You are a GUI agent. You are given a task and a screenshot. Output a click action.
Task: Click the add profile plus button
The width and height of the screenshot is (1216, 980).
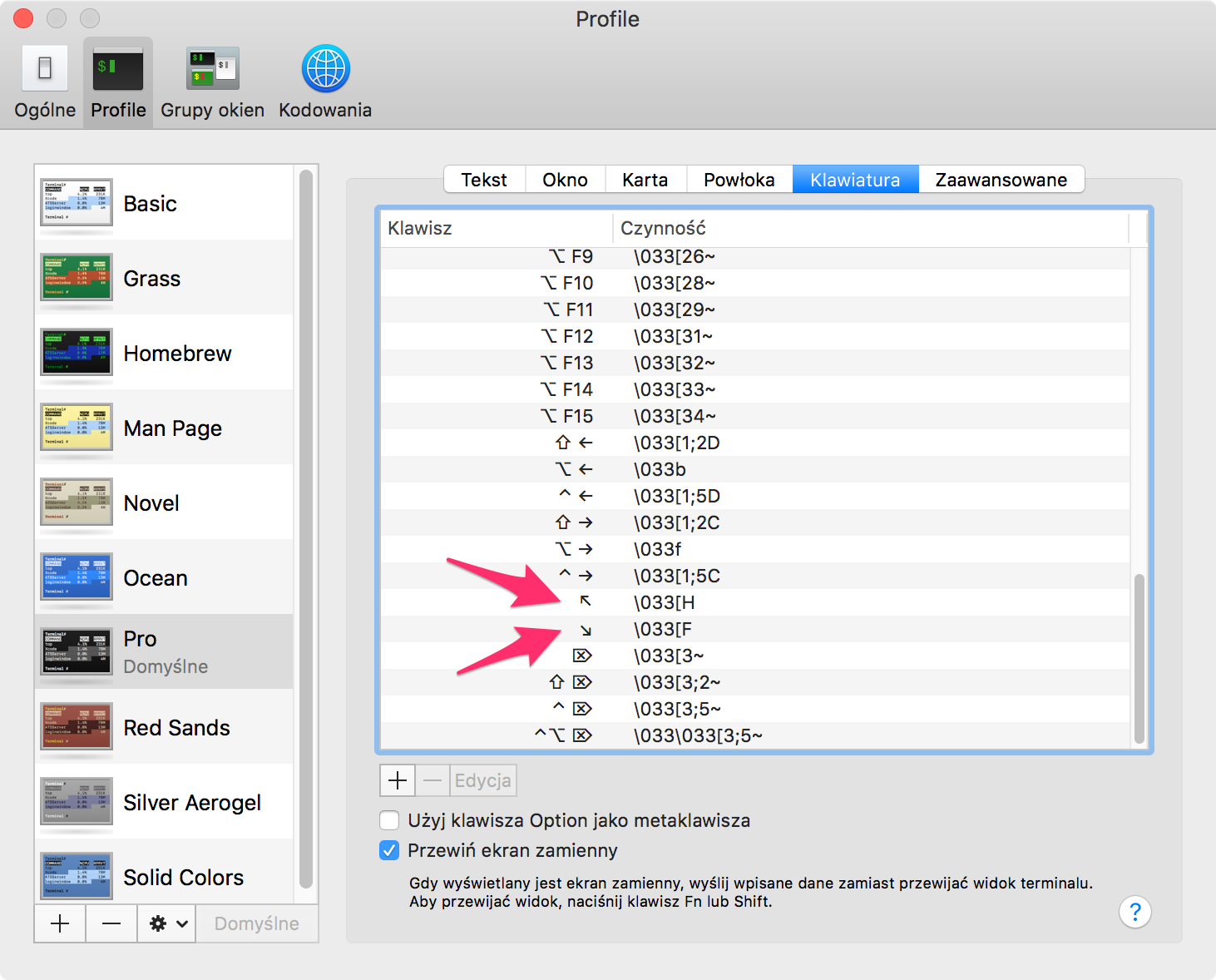point(60,923)
